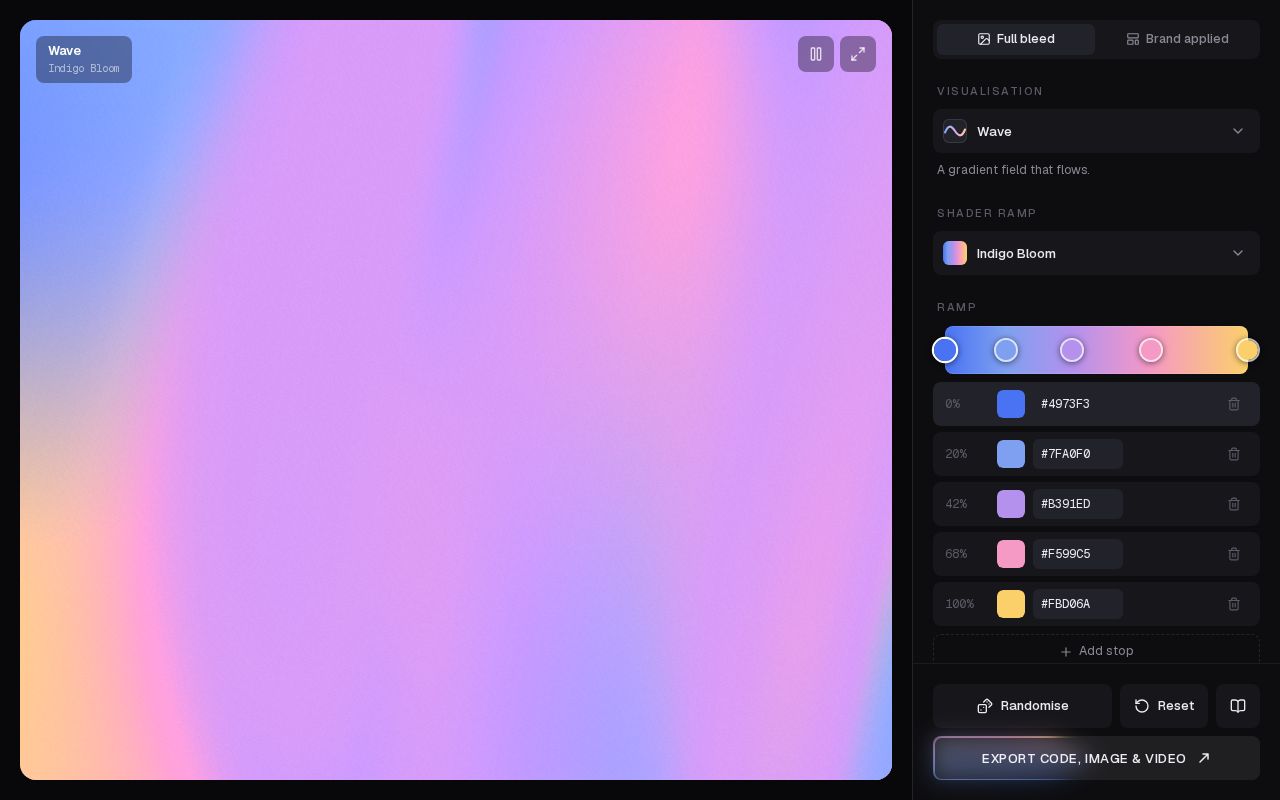Click the Wave visualisation icon
Viewport: 1280px width, 800px height.
tap(955, 131)
